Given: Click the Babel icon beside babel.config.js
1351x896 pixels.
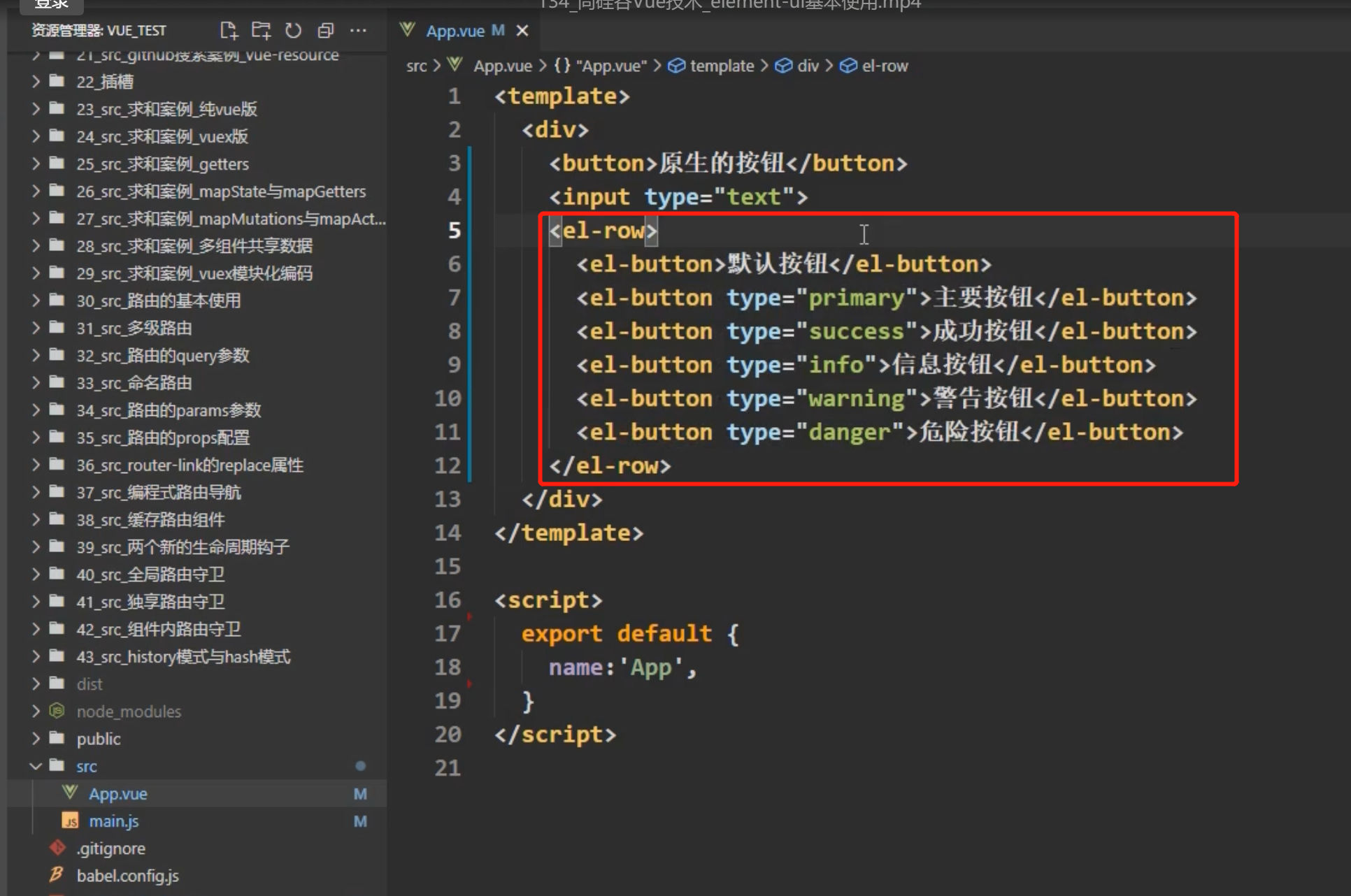Looking at the screenshot, I should pyautogui.click(x=57, y=875).
